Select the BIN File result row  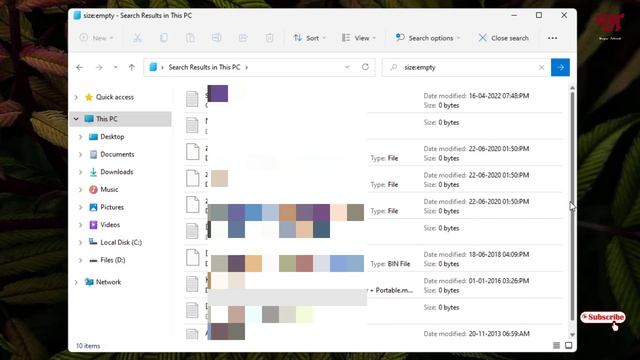[373, 259]
